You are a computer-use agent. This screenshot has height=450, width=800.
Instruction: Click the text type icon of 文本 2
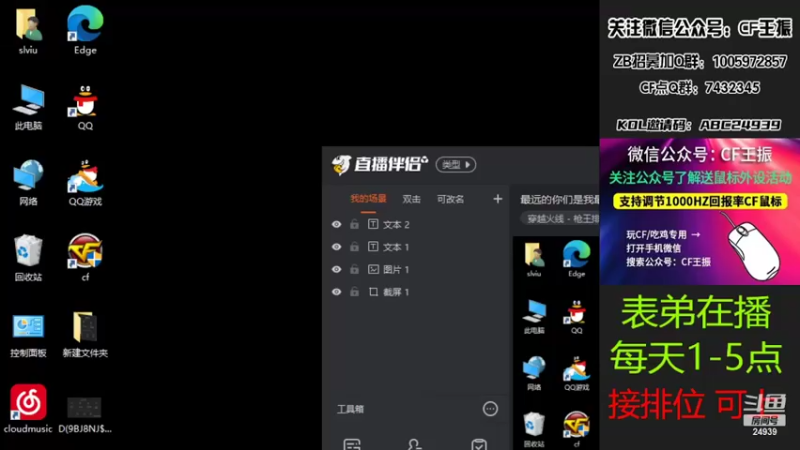click(x=373, y=224)
